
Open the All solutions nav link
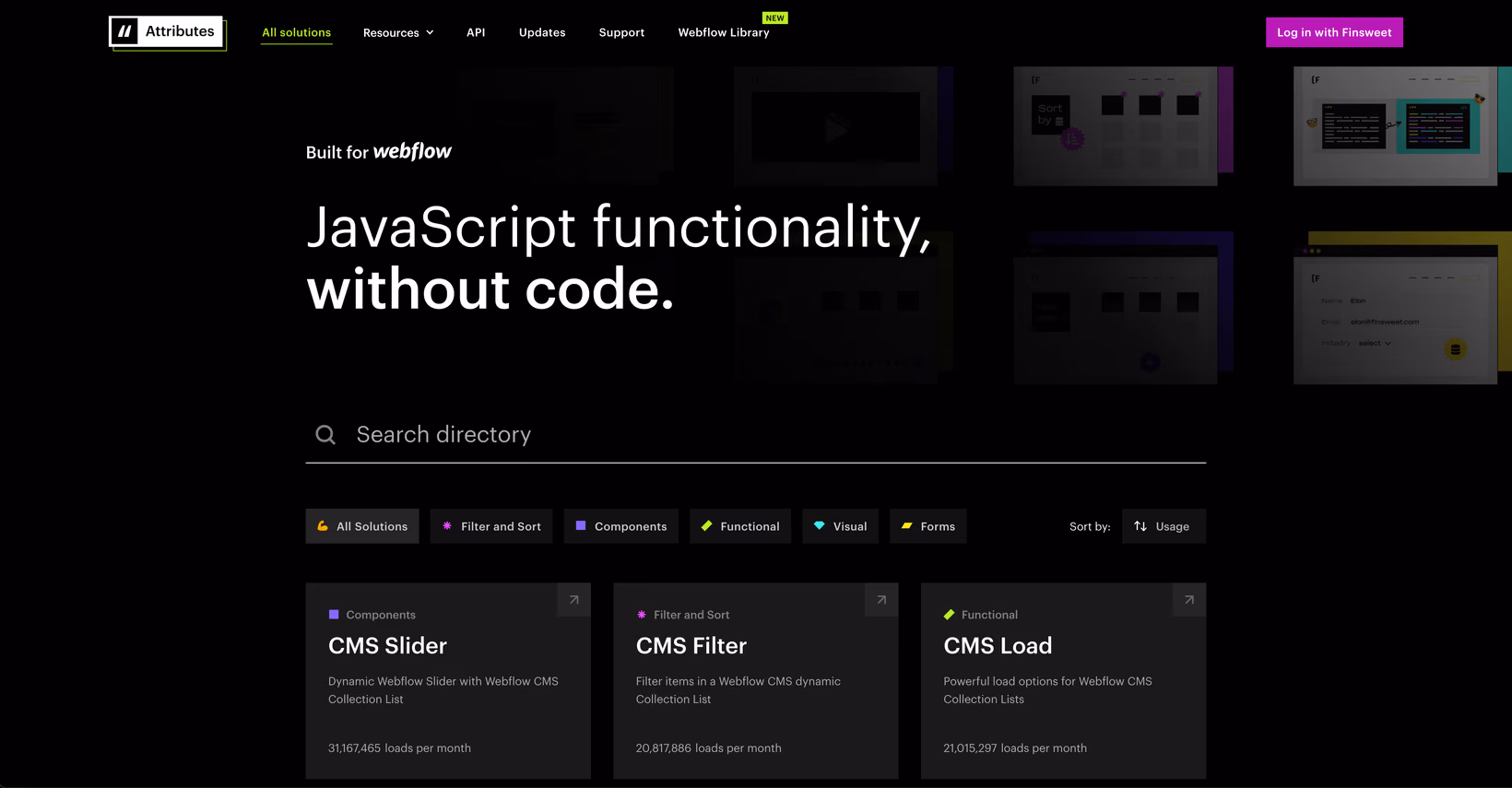point(296,32)
